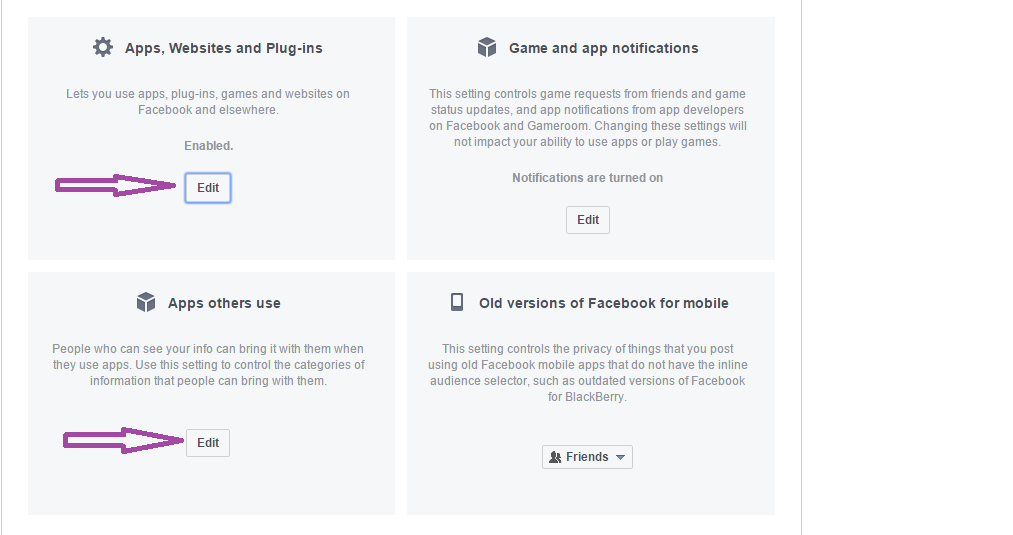Click the Enabled status text
This screenshot has width=1013, height=535.
tap(209, 146)
